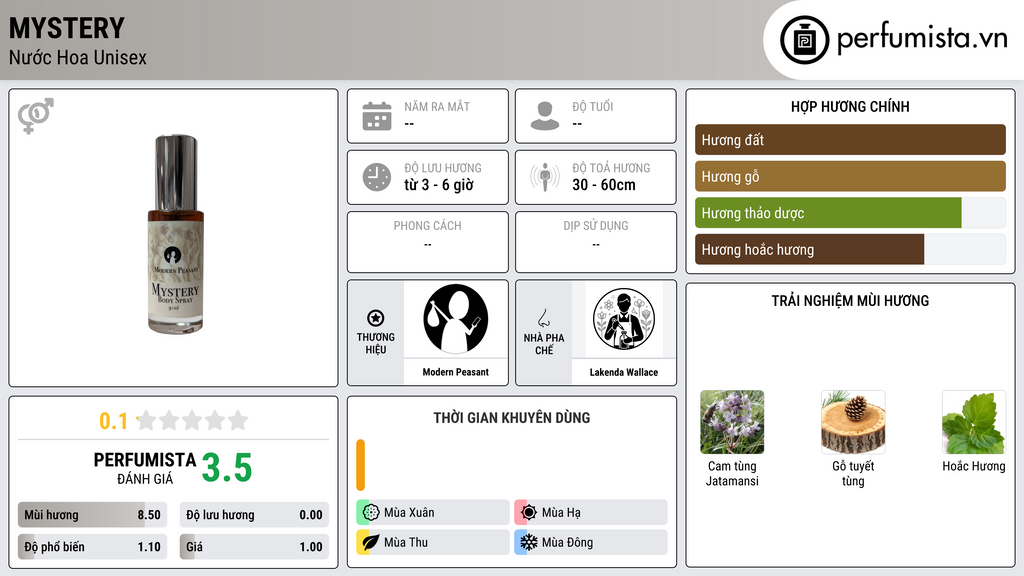Click the Hương gỗ accord bar
This screenshot has width=1024, height=576.
(850, 176)
